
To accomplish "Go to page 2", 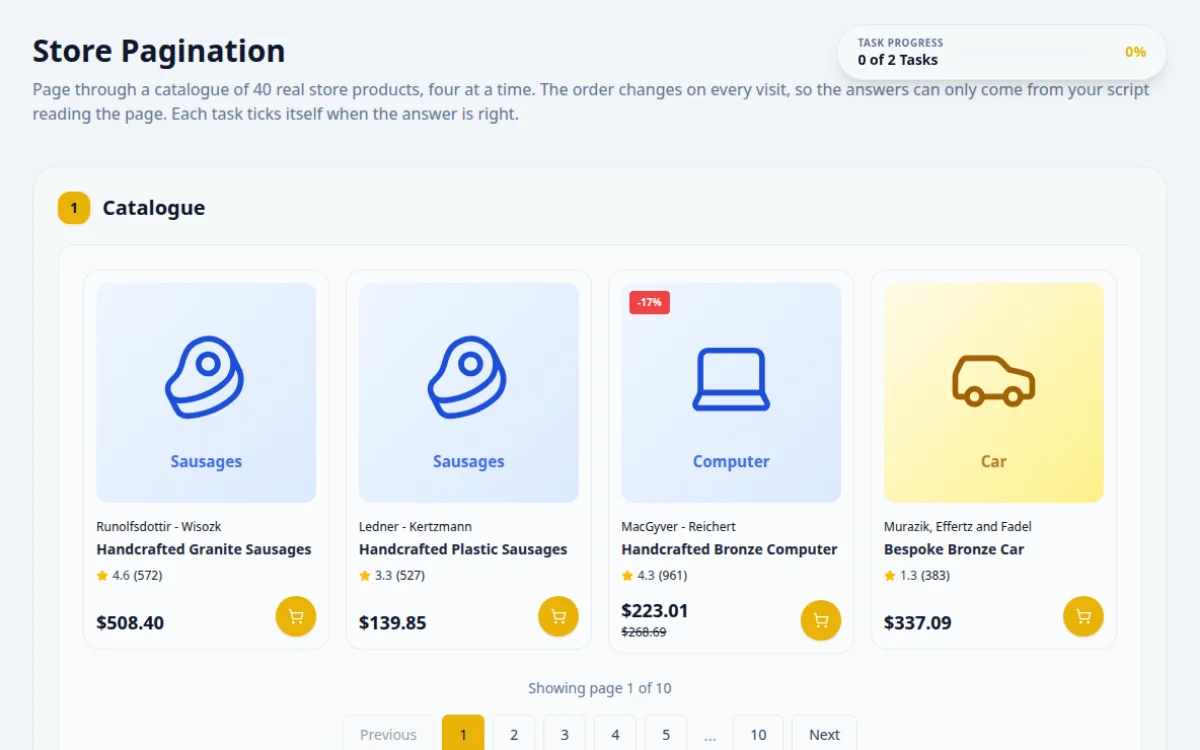I will [514, 734].
